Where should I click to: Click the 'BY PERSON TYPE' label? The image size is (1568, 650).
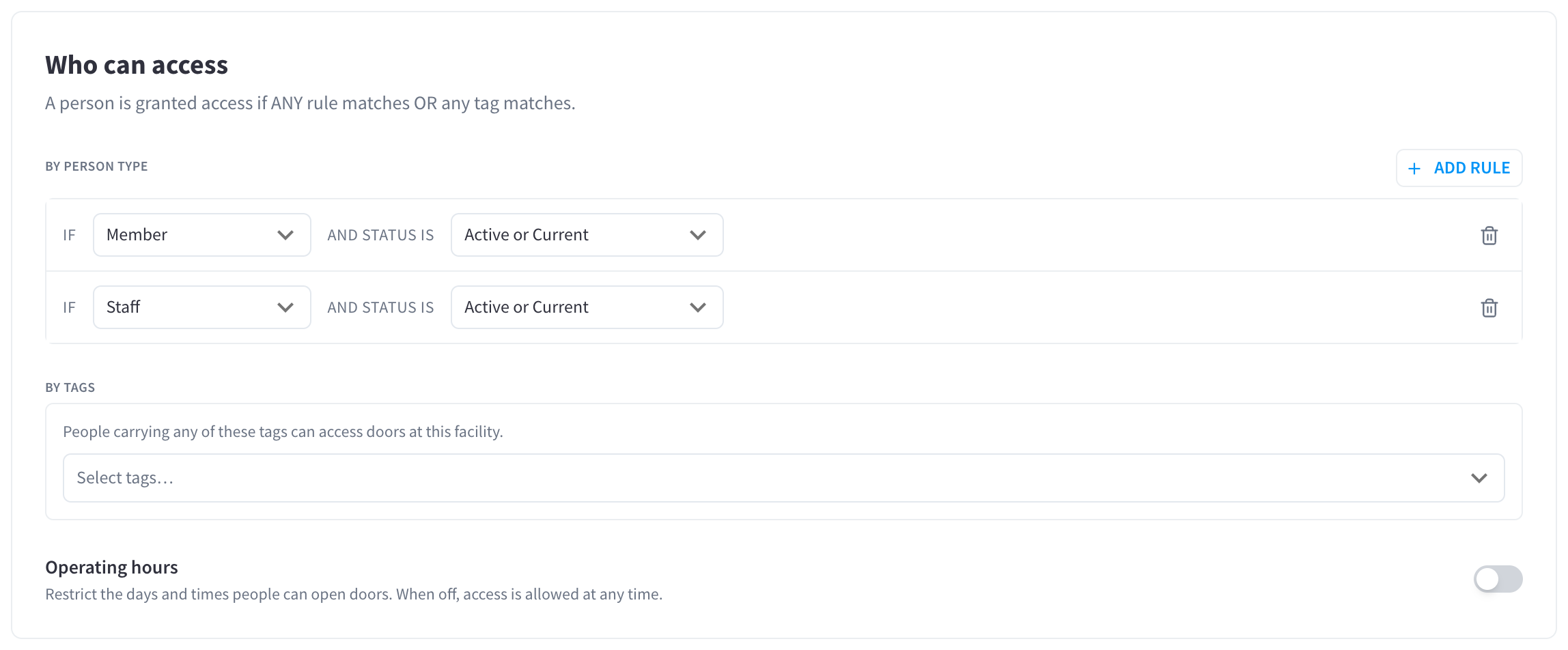tap(96, 167)
